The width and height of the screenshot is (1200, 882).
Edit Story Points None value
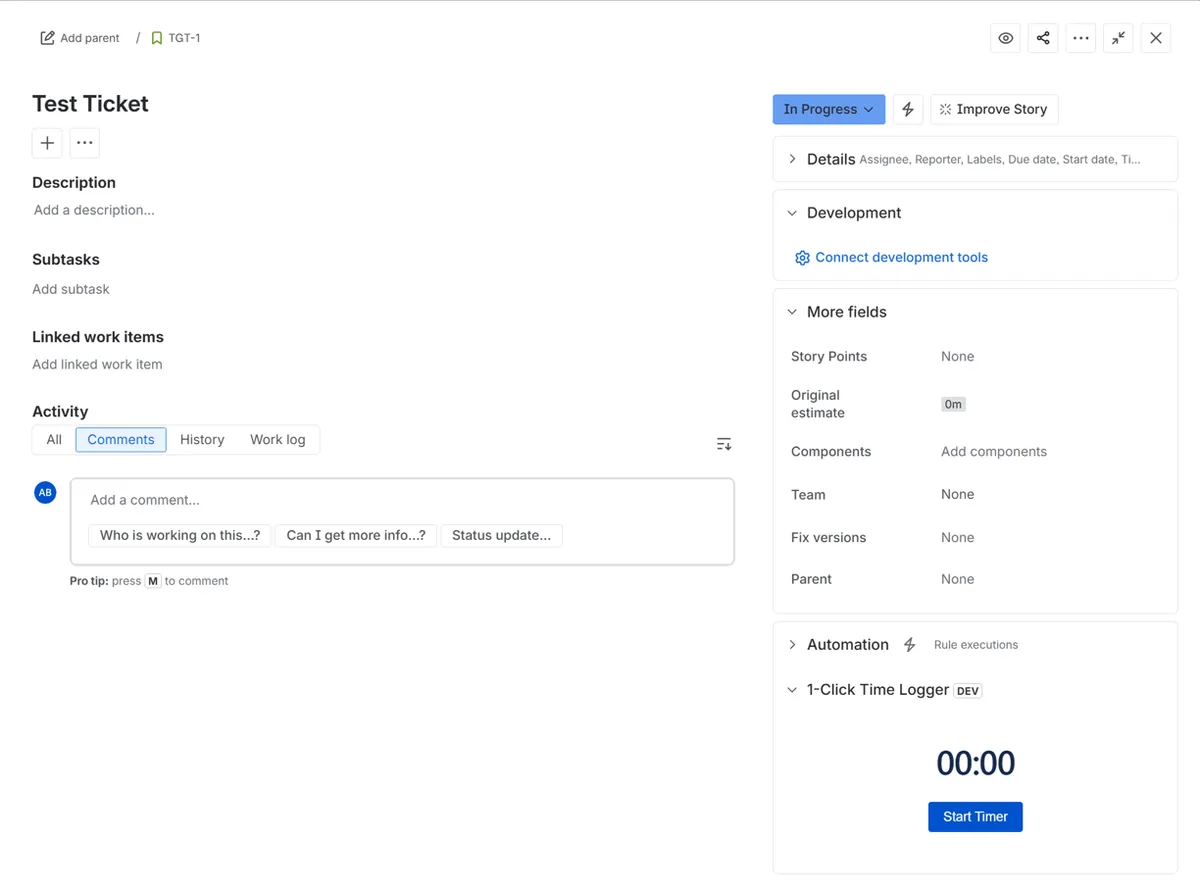957,356
